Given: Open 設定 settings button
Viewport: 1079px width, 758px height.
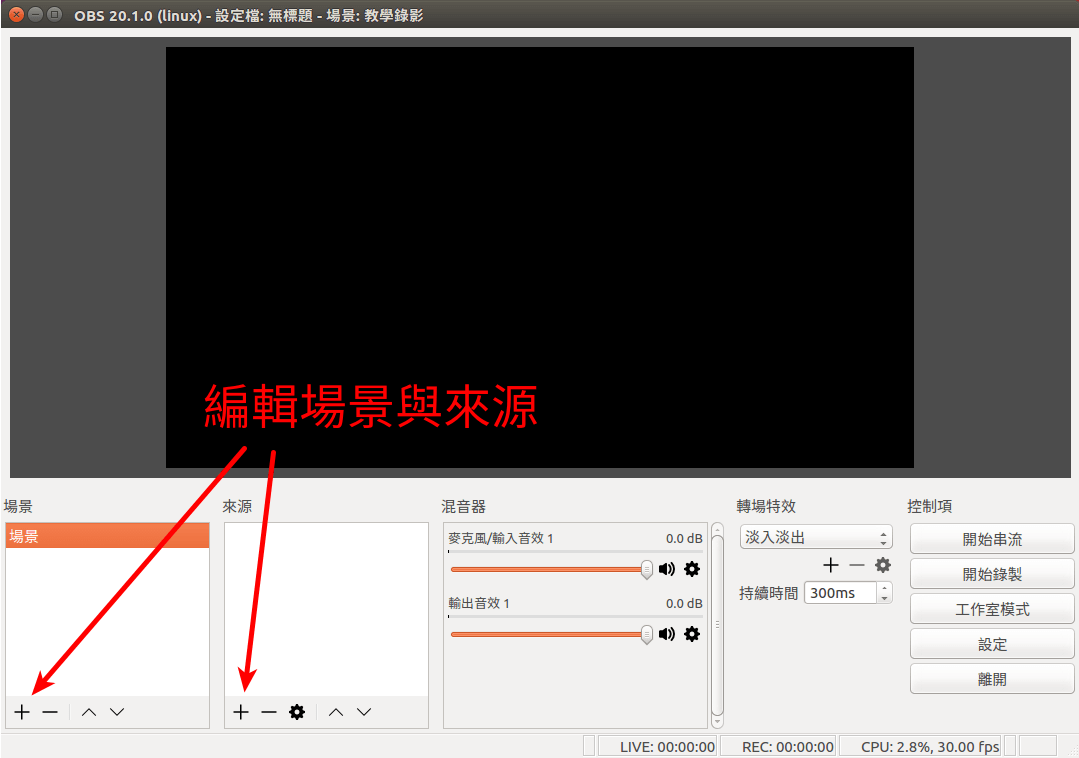Looking at the screenshot, I should (x=992, y=645).
